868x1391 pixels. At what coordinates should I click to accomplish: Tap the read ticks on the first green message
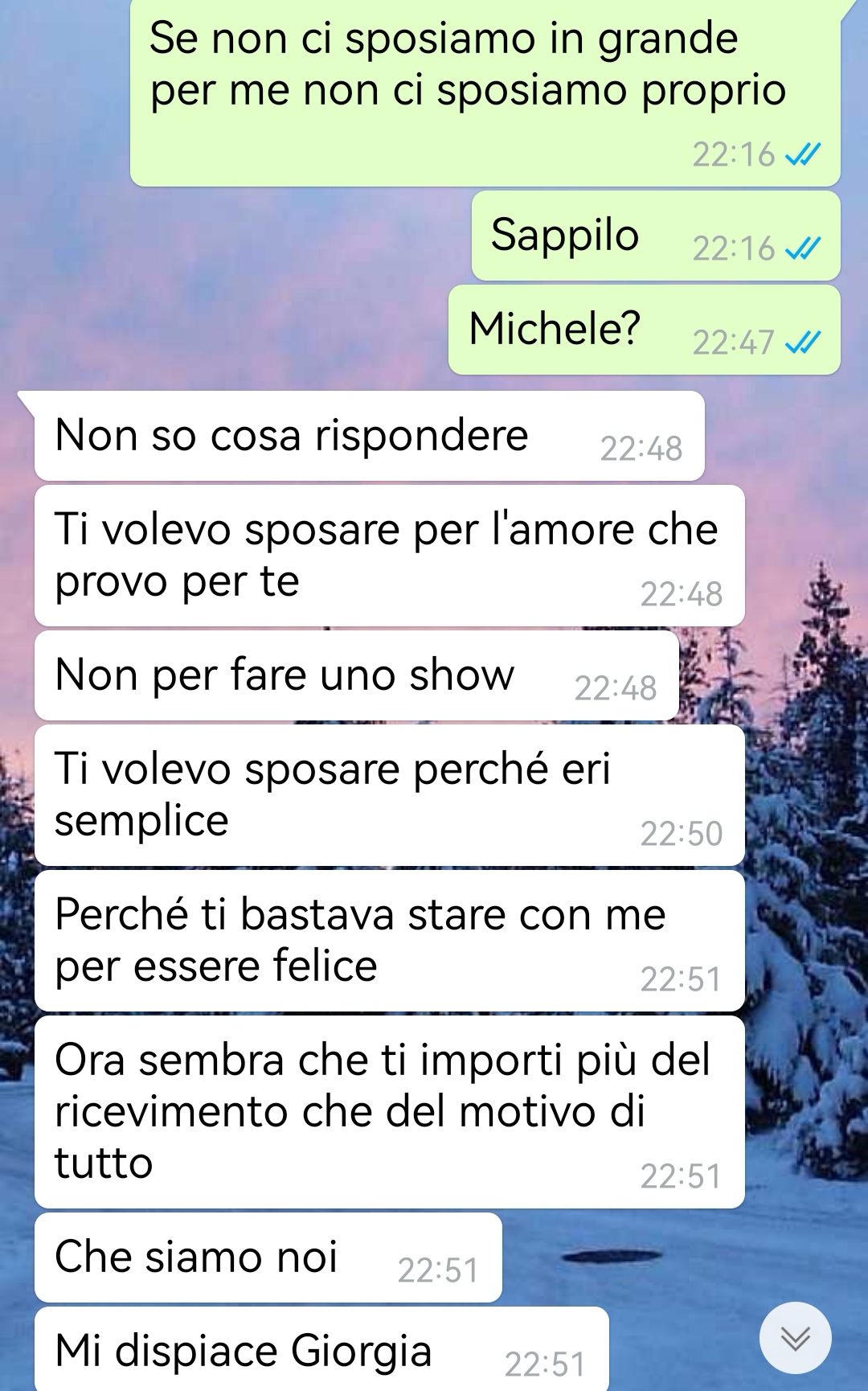803,154
